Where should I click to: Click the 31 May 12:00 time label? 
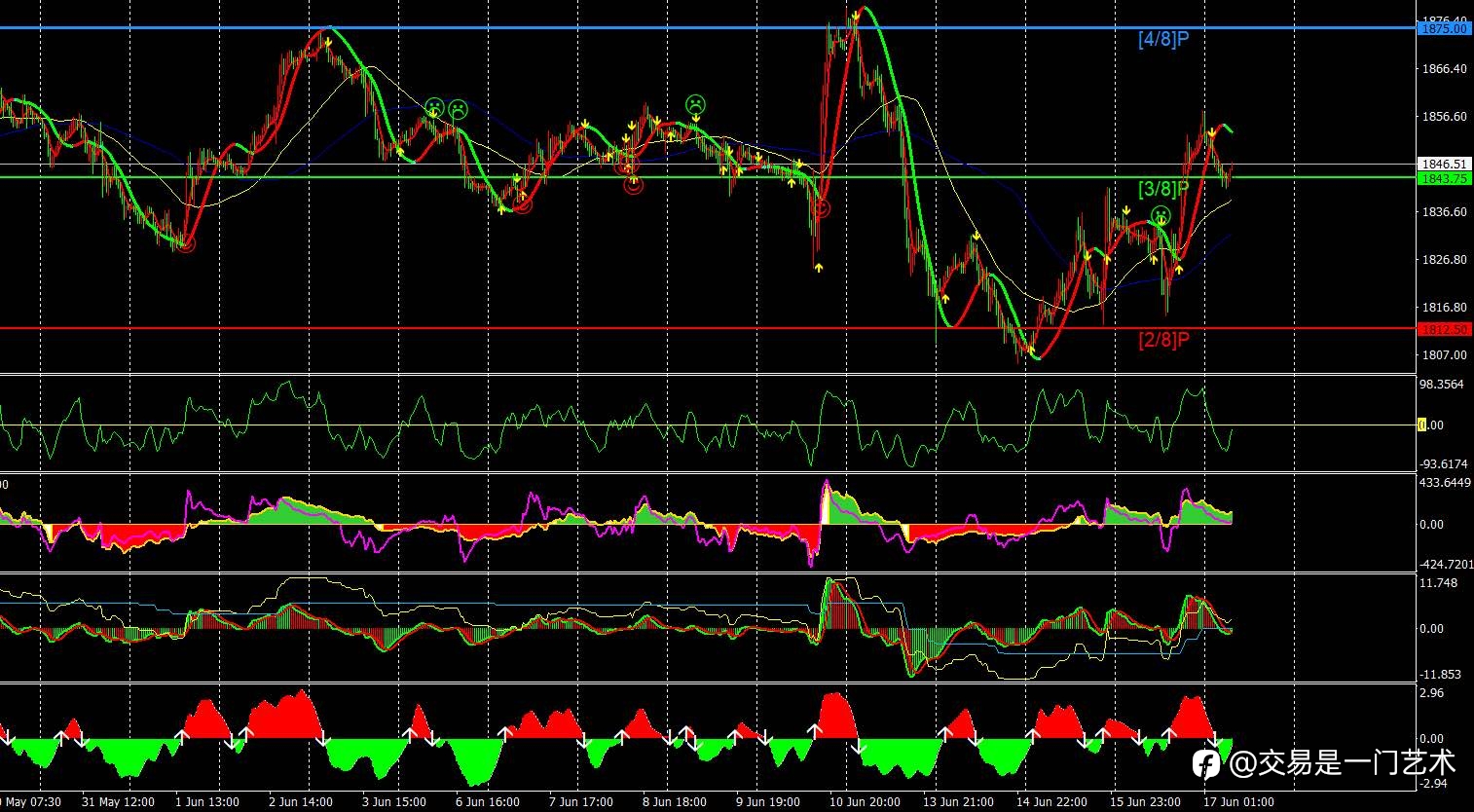(x=118, y=802)
